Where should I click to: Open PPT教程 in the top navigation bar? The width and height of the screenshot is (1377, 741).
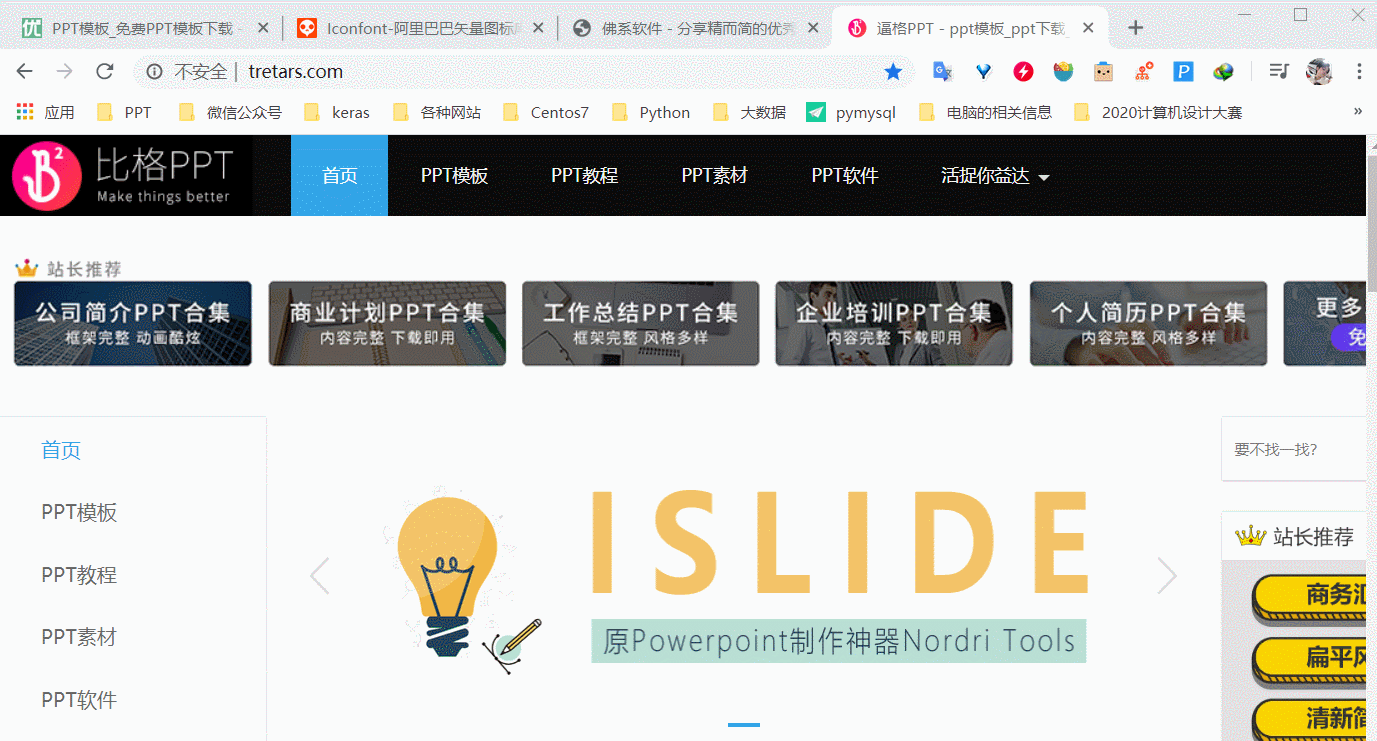(584, 176)
